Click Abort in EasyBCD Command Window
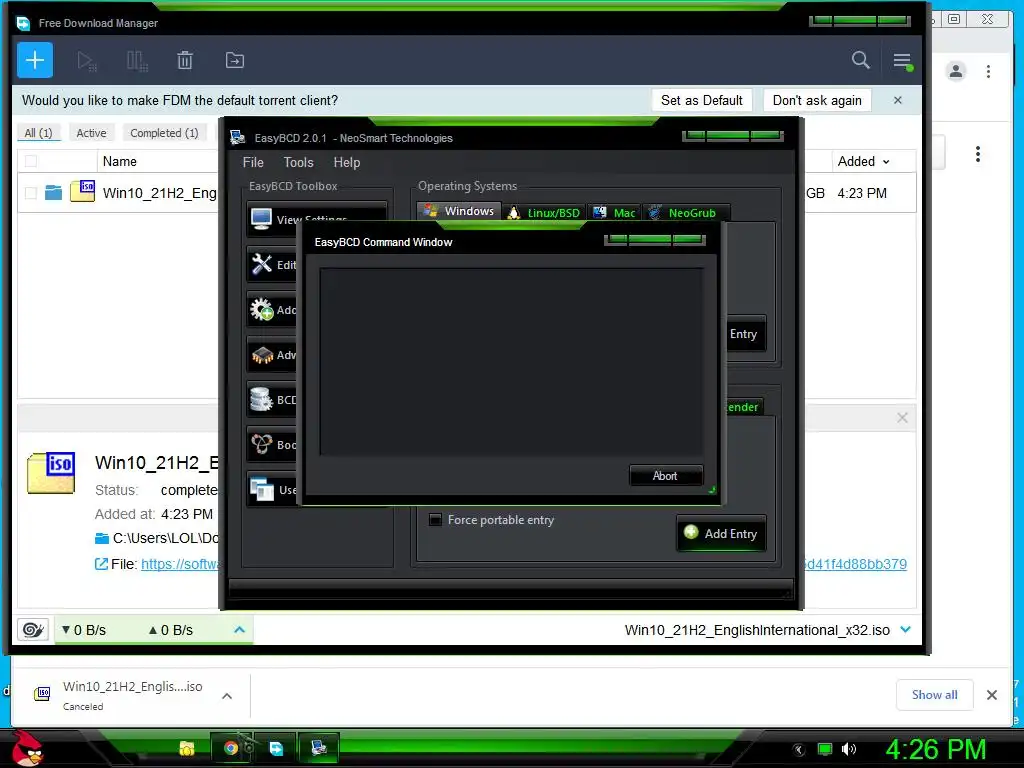1024x768 pixels. [x=665, y=475]
